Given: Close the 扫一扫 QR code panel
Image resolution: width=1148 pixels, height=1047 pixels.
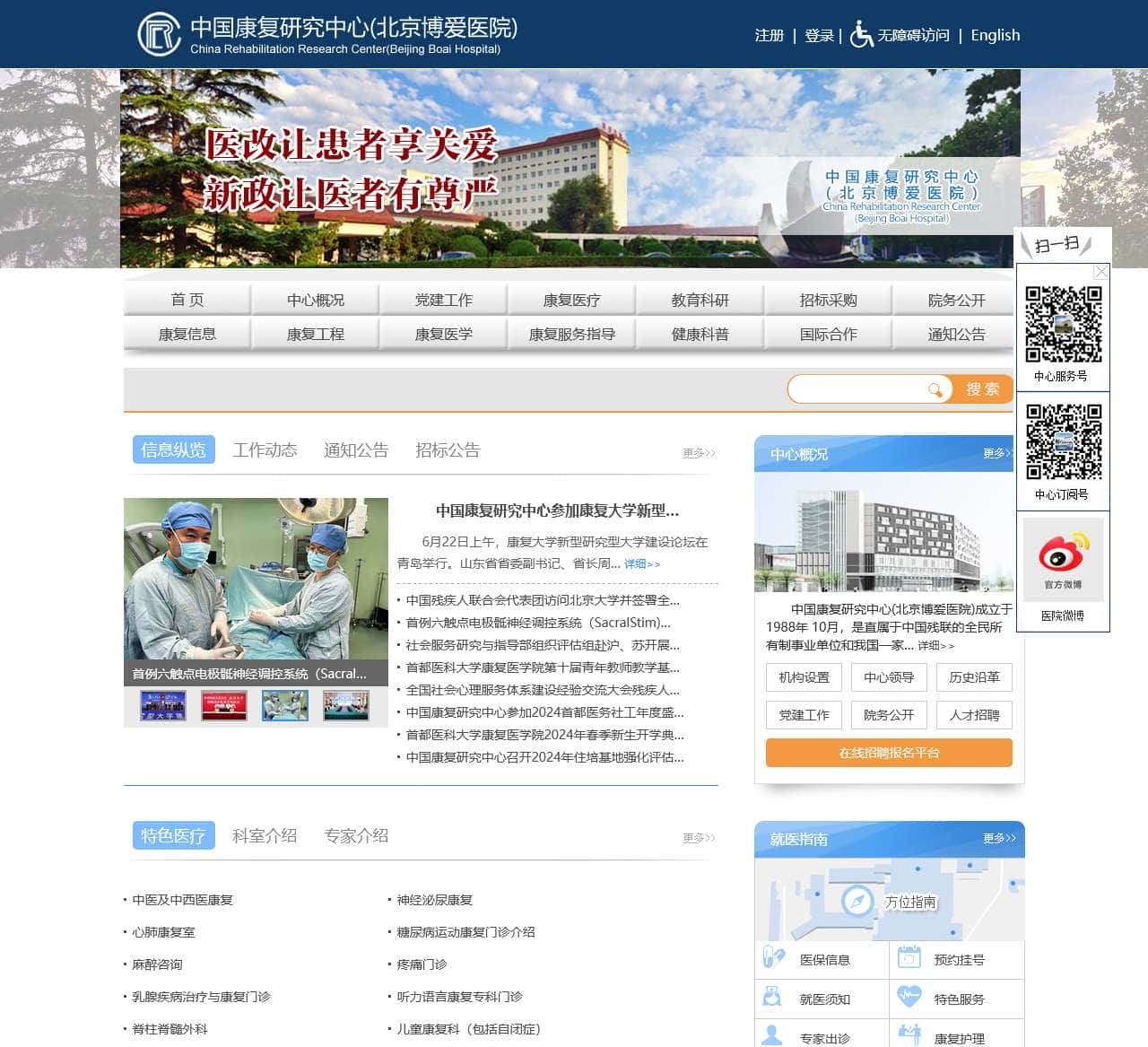Looking at the screenshot, I should coord(1100,271).
